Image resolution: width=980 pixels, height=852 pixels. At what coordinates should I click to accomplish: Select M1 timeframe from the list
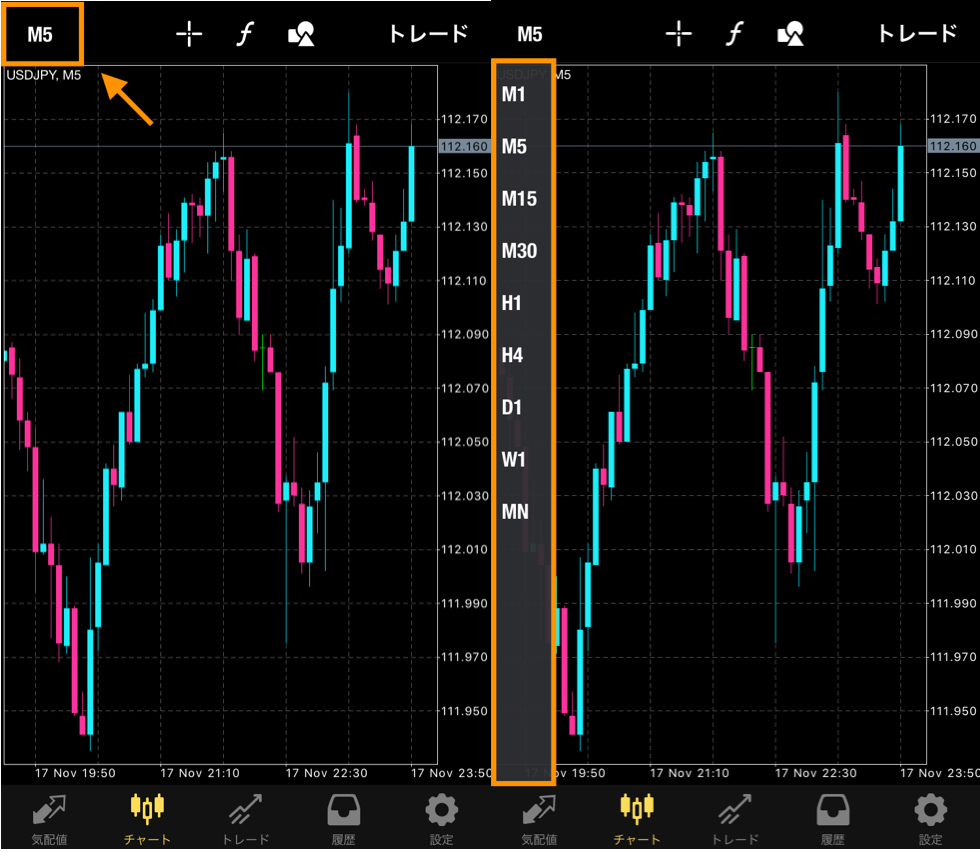pos(513,94)
